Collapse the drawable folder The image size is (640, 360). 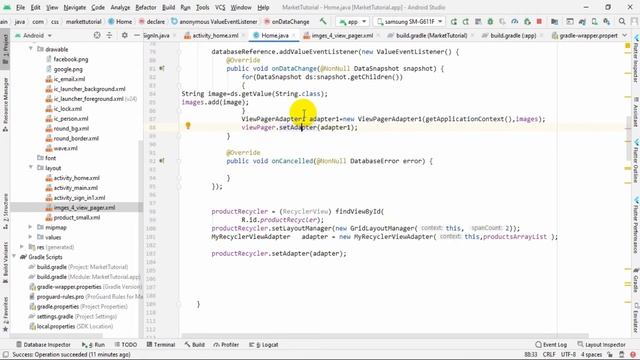point(31,49)
